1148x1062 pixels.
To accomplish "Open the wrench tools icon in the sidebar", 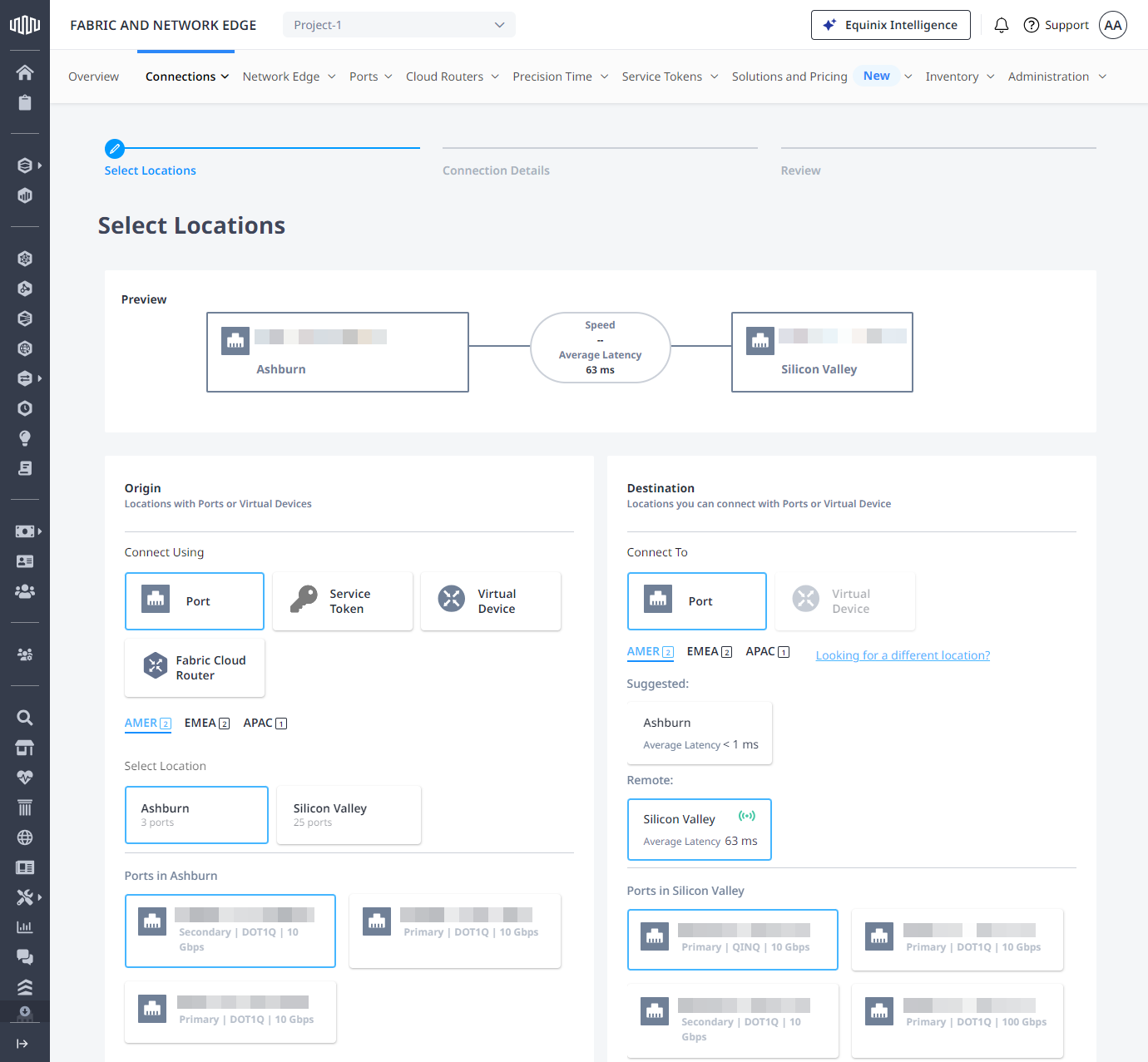I will [25, 897].
